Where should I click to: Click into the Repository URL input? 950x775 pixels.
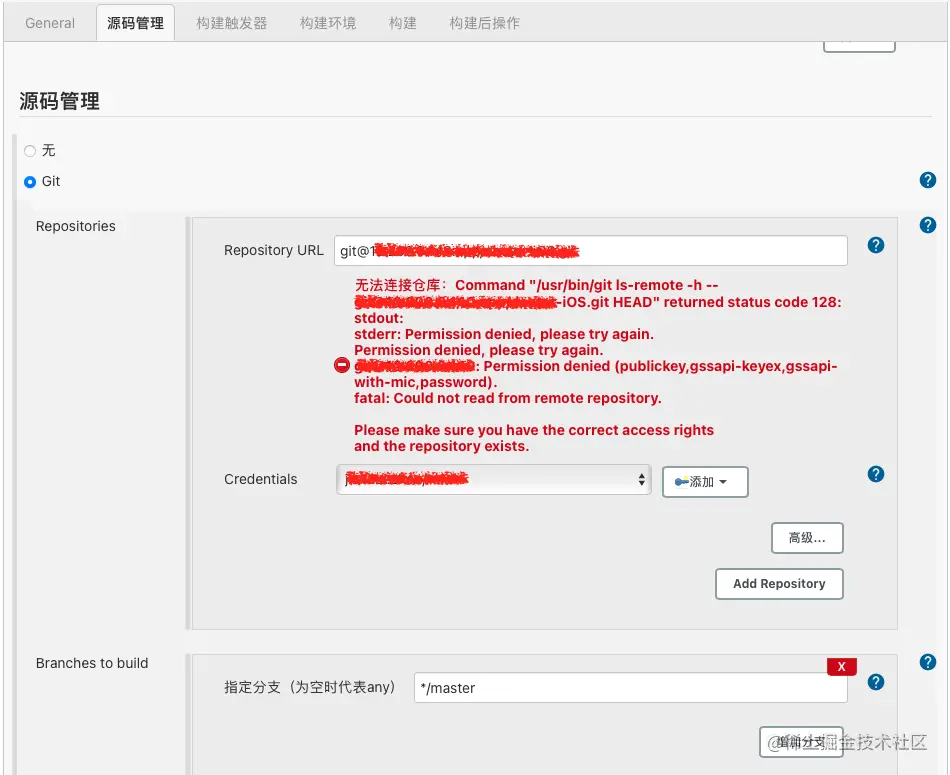(590, 250)
